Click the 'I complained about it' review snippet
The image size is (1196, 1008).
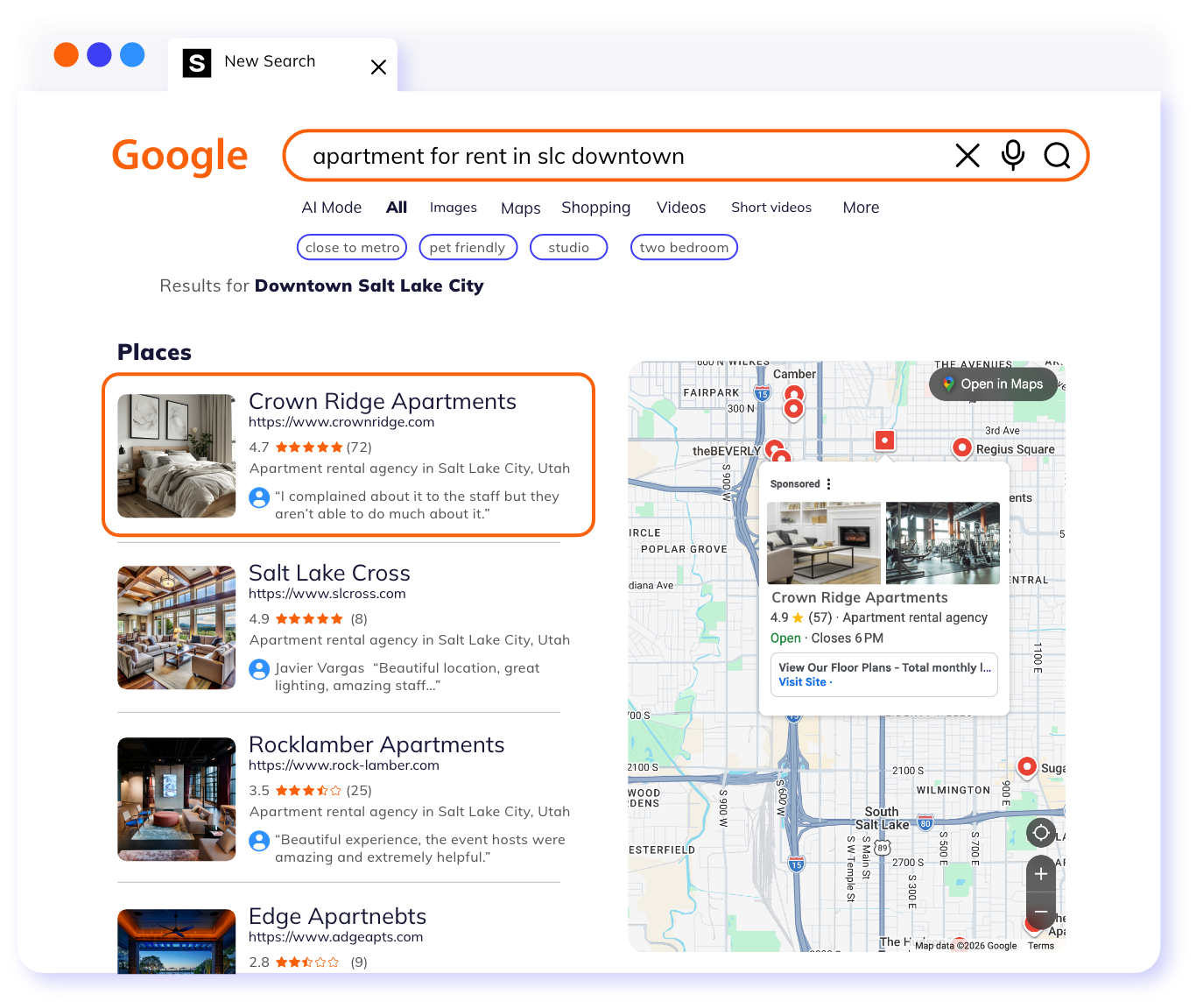point(417,505)
